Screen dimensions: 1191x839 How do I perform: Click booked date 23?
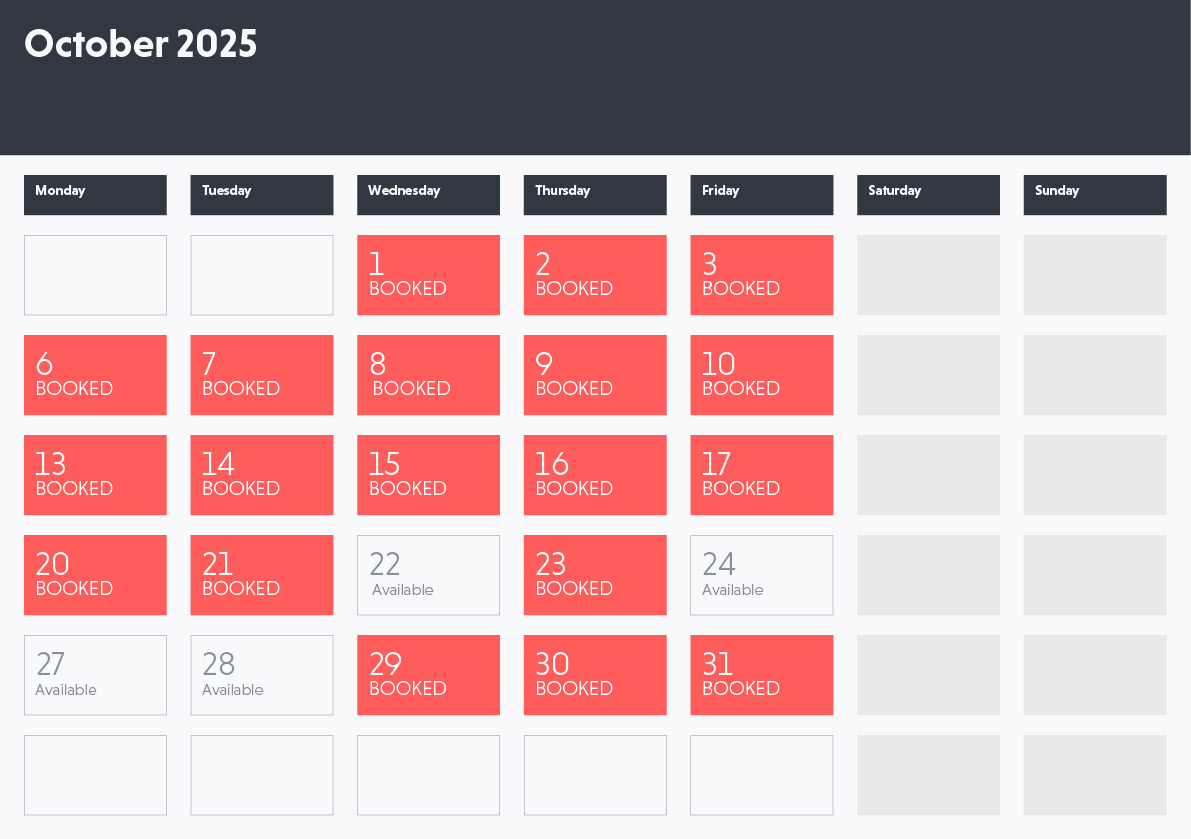coord(595,575)
